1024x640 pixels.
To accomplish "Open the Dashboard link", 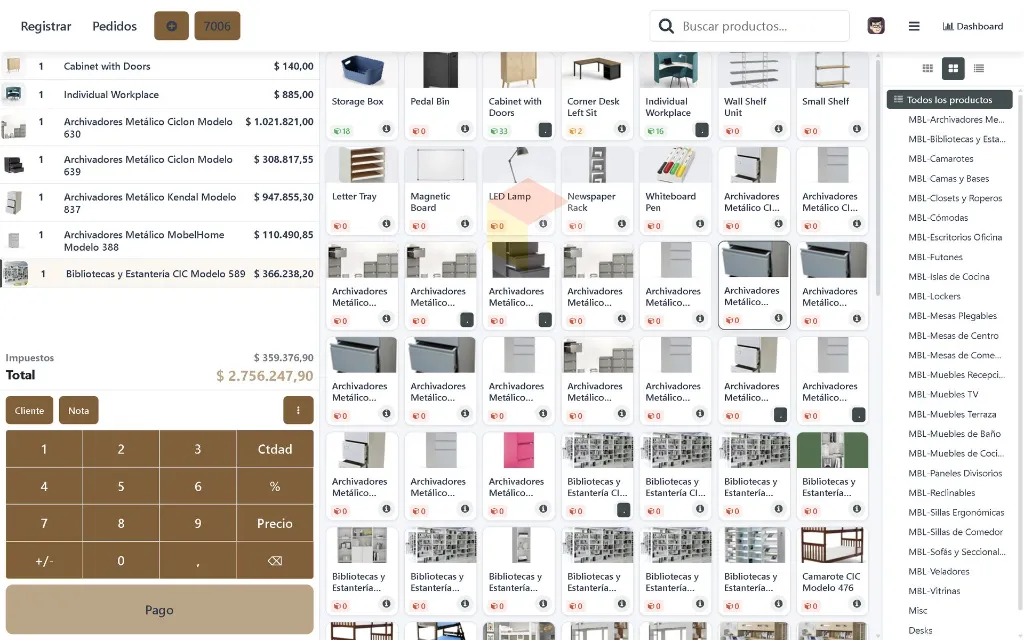I will 972,26.
